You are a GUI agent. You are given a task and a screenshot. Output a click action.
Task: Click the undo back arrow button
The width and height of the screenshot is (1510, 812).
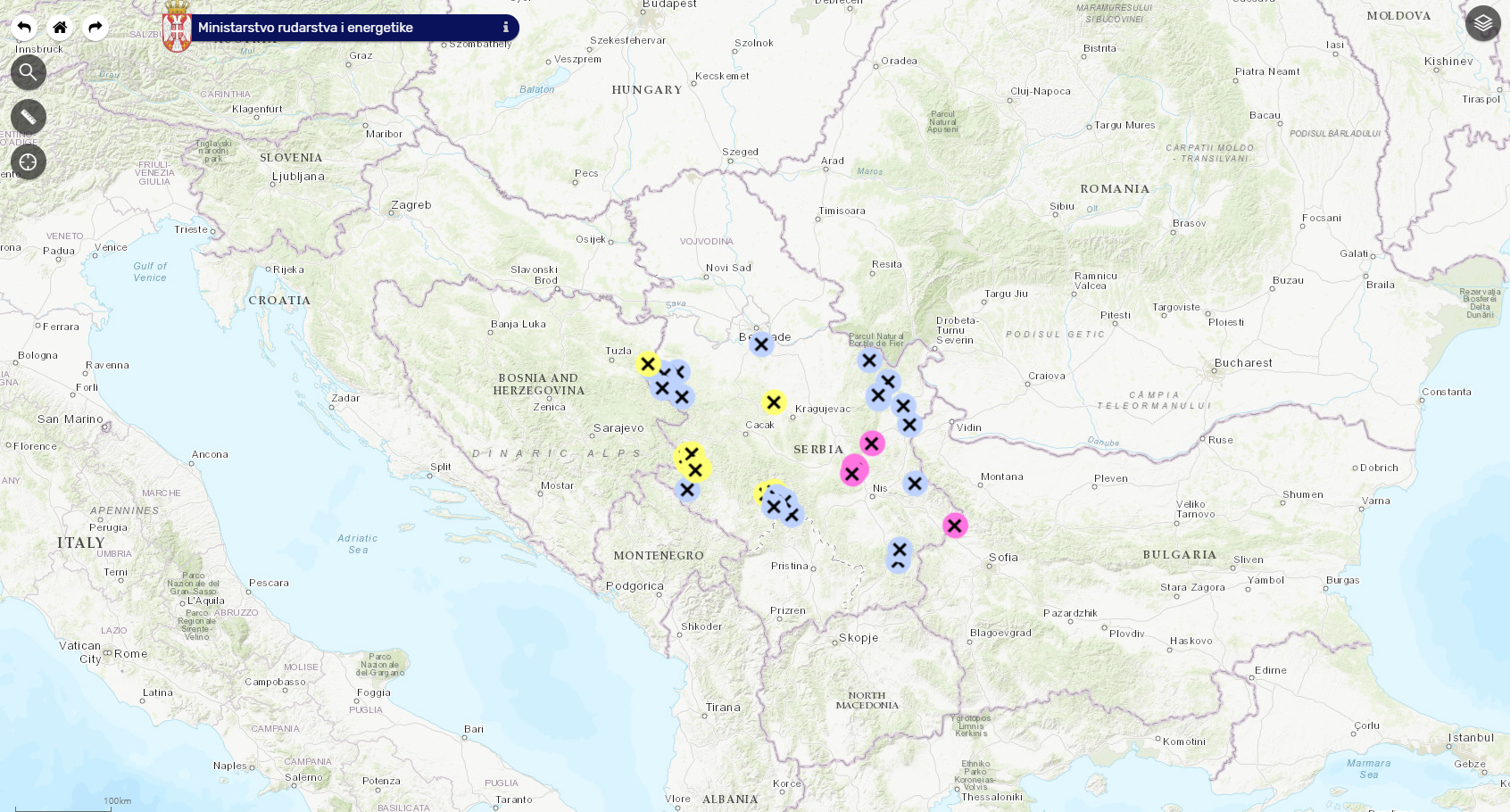click(24, 28)
